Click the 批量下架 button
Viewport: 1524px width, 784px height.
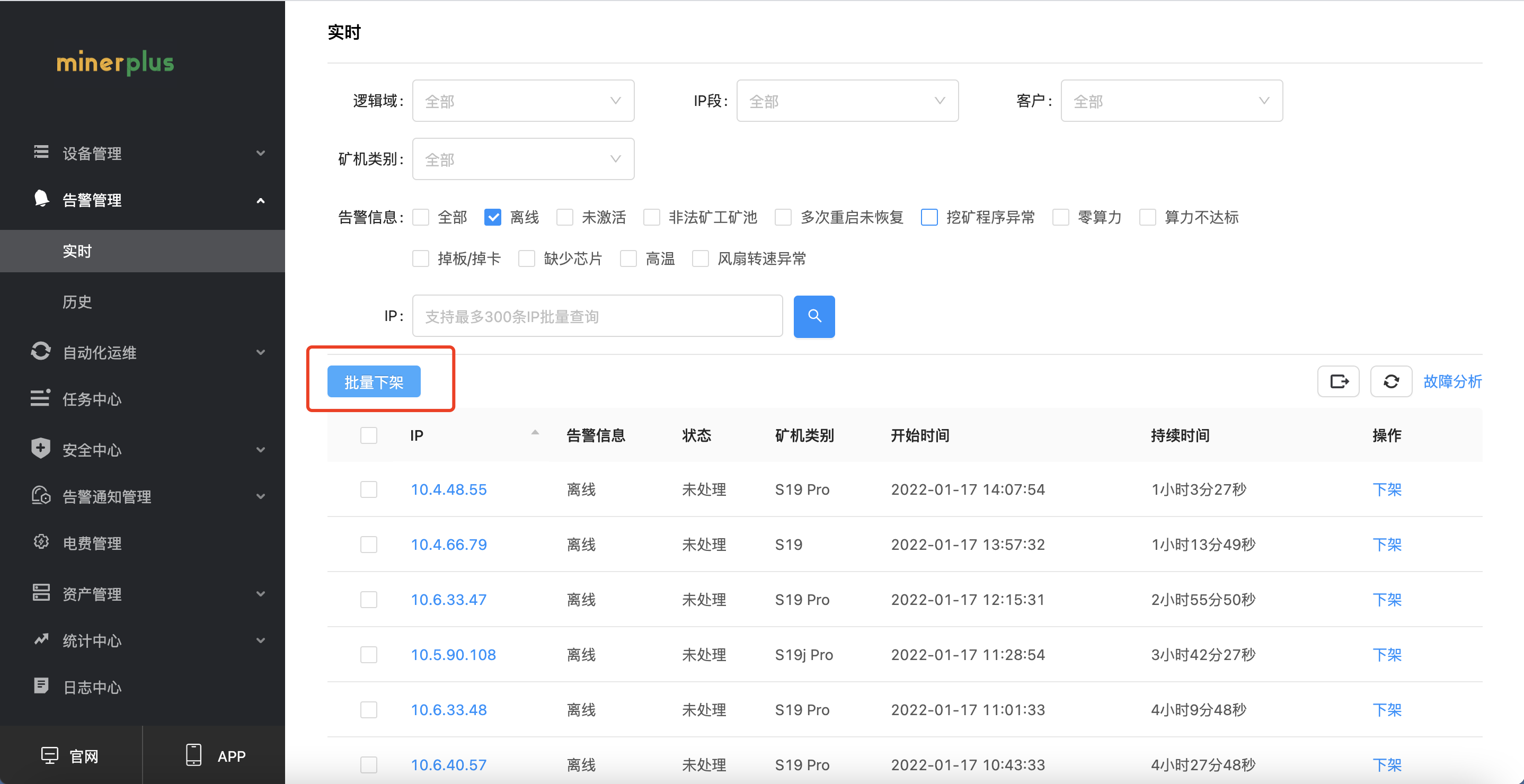tap(374, 382)
